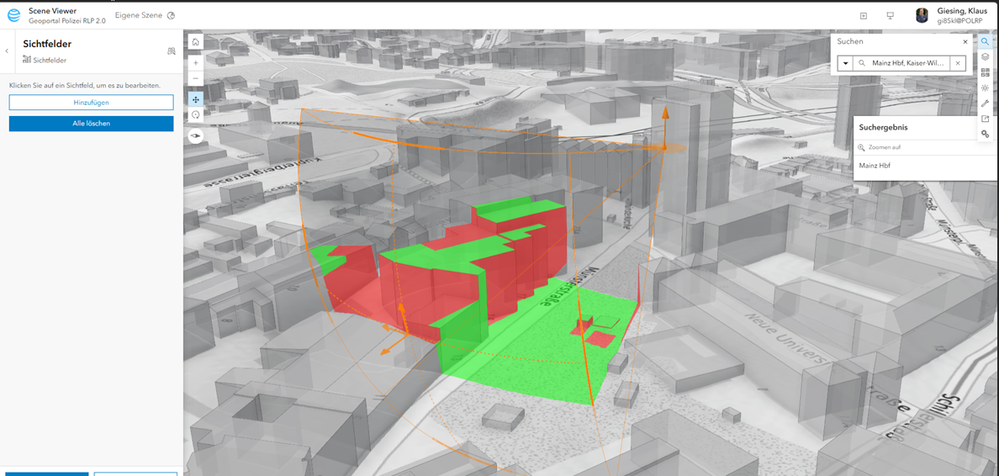Open the Sichtfelder panel help icon
Viewport: 999px width, 476px height.
coord(171,51)
